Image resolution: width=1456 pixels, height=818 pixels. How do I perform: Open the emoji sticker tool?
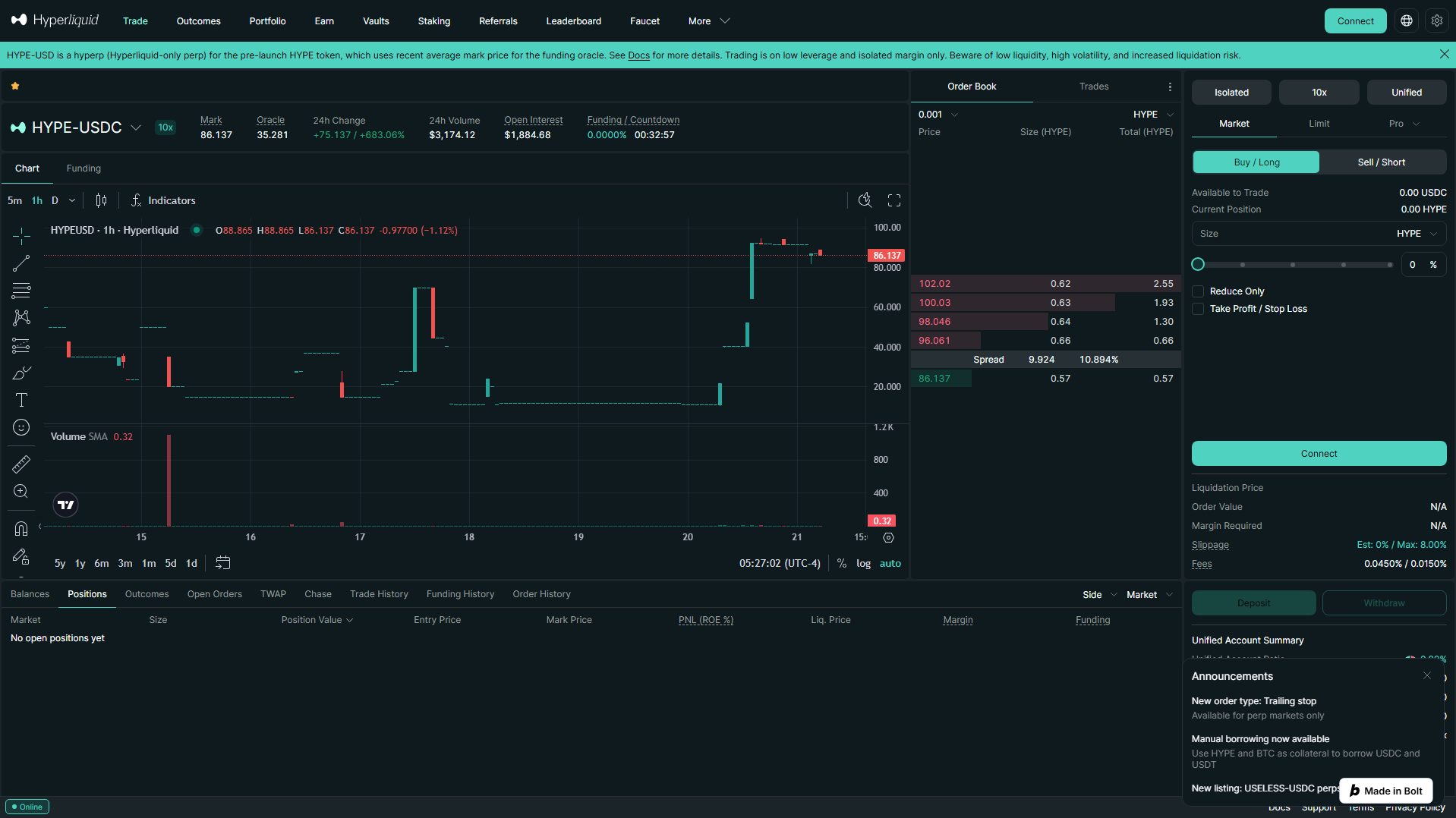coord(21,427)
